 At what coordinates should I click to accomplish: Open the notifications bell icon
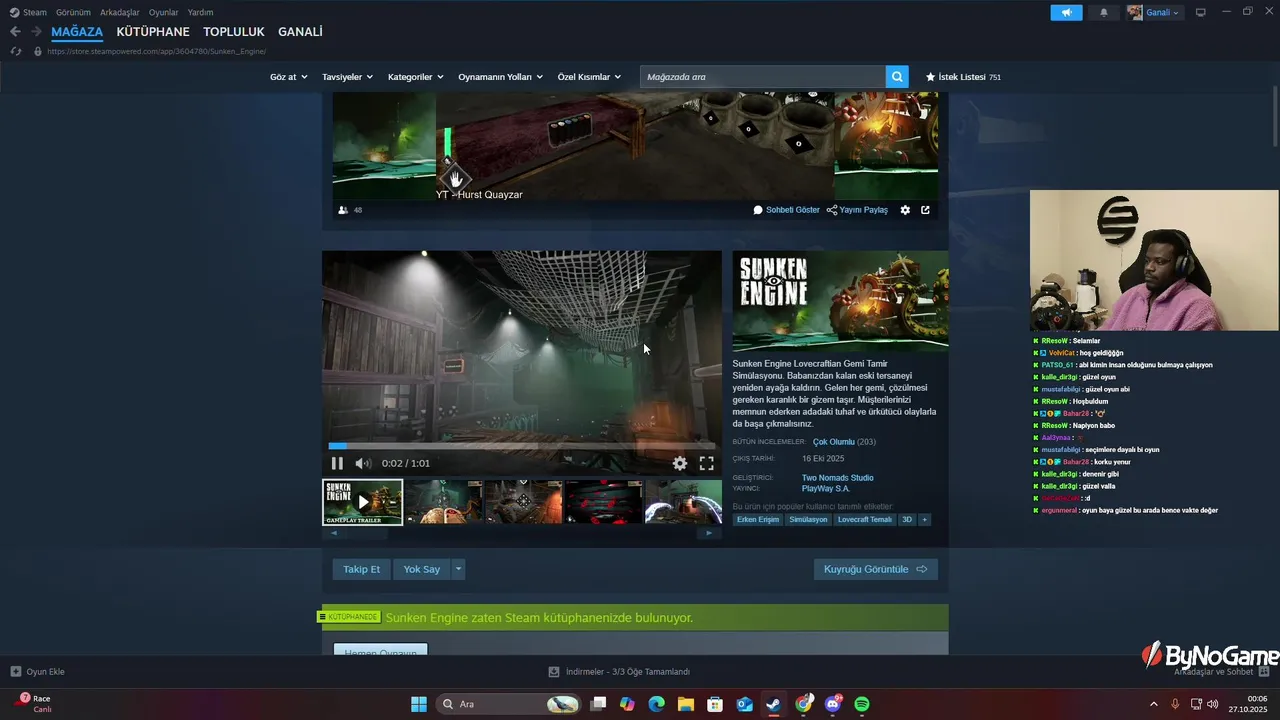(1104, 12)
